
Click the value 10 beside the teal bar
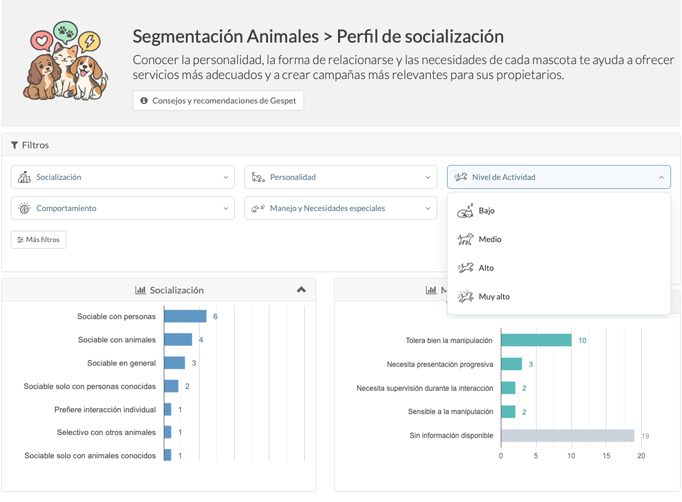point(582,341)
